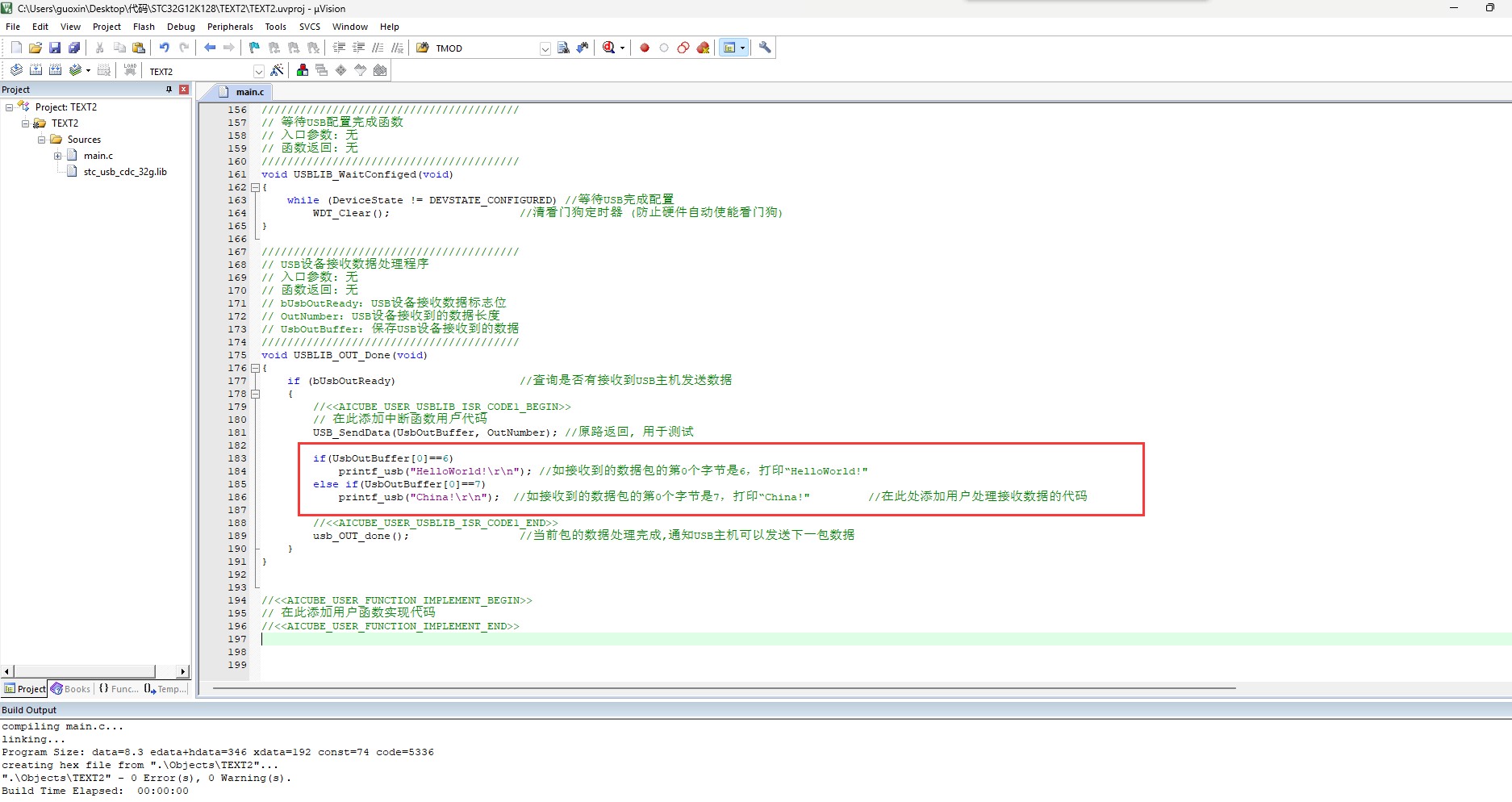Open Options for Target with the wand icon
This screenshot has width=1512, height=802.
click(x=277, y=71)
